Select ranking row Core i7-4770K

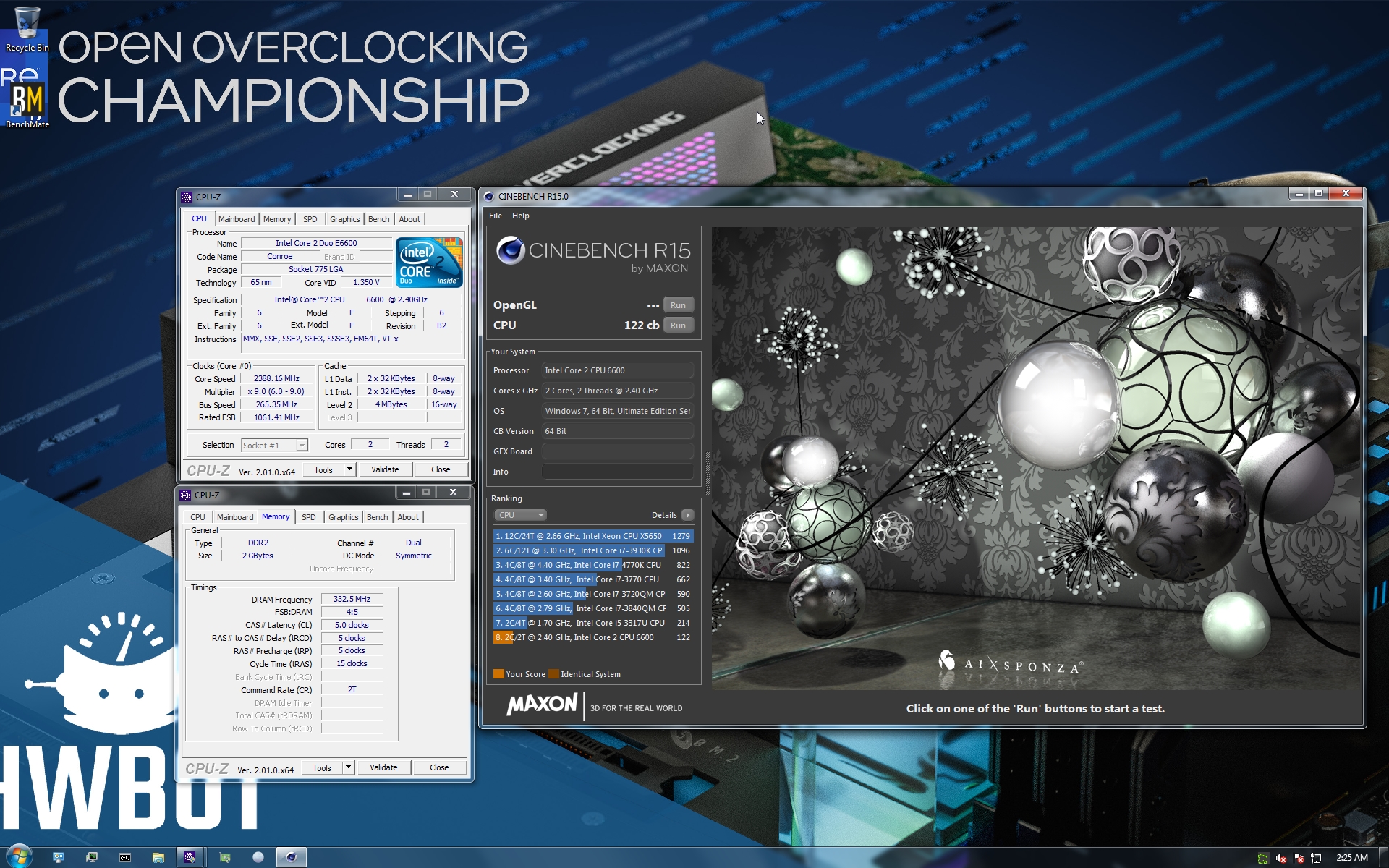593,565
